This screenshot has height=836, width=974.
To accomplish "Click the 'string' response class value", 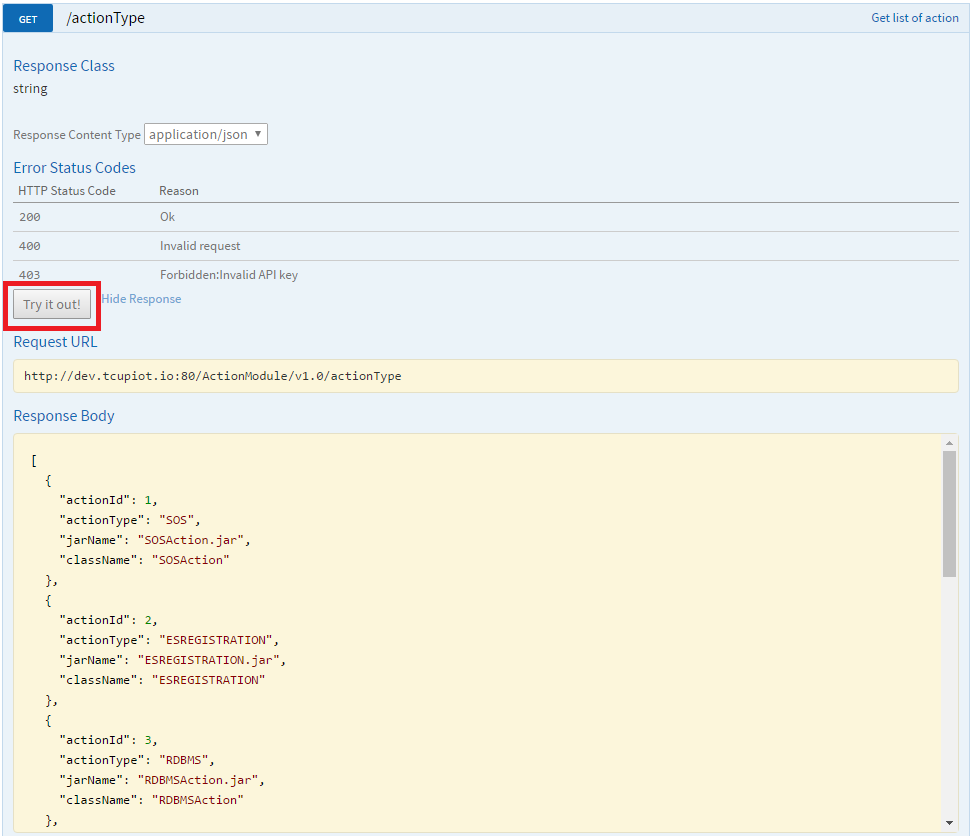I will (x=30, y=89).
